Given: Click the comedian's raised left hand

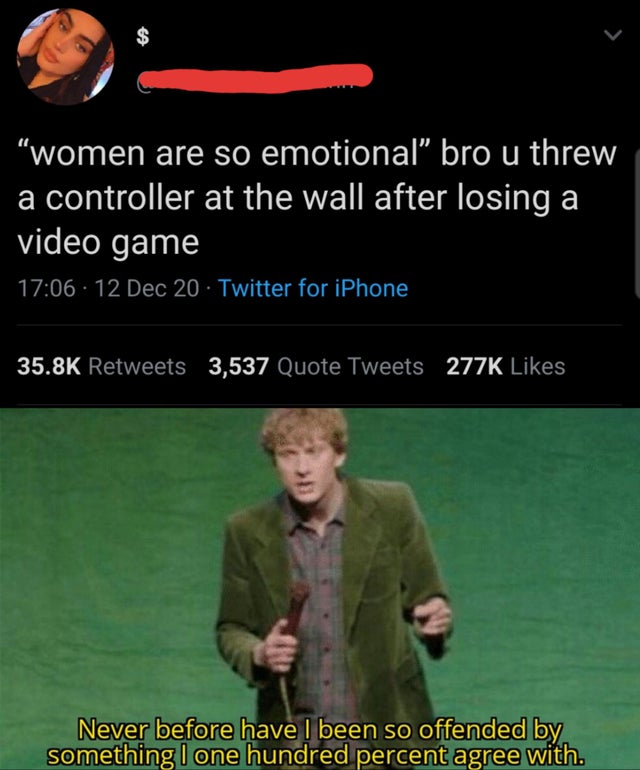Looking at the screenshot, I should pos(432,620).
